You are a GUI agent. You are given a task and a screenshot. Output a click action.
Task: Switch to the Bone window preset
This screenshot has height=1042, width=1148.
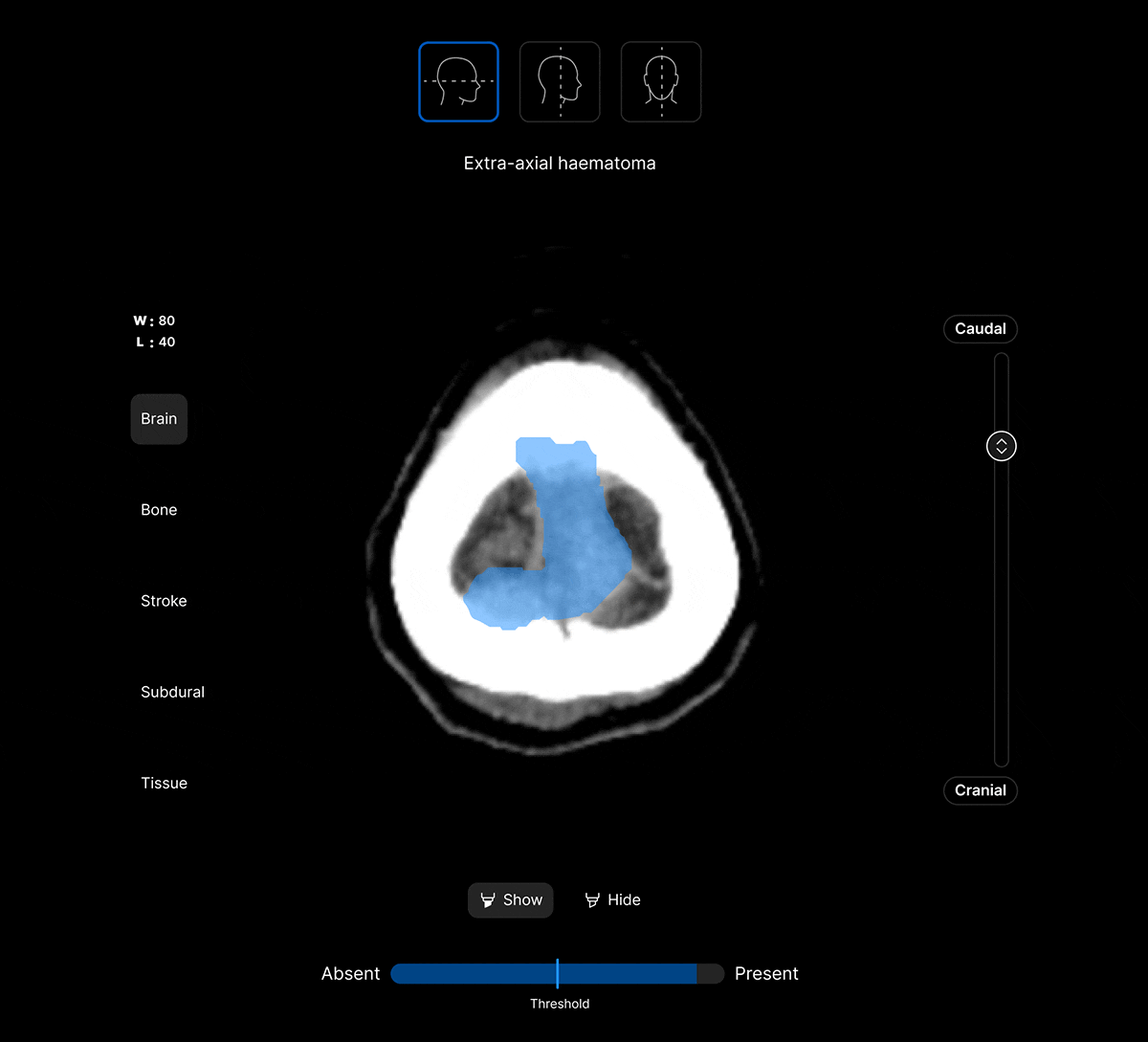point(159,510)
